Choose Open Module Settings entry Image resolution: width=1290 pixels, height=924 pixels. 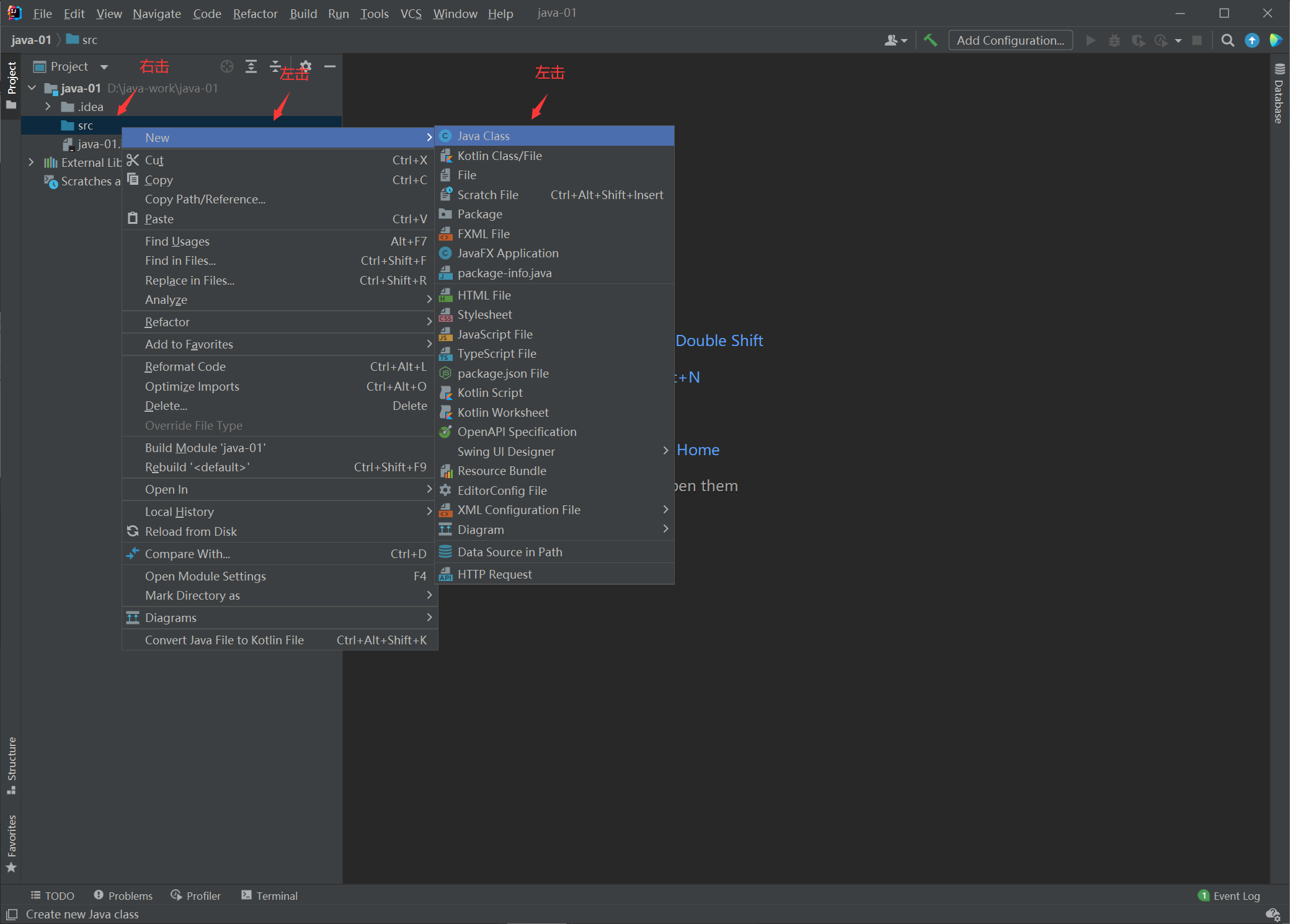[x=279, y=576]
